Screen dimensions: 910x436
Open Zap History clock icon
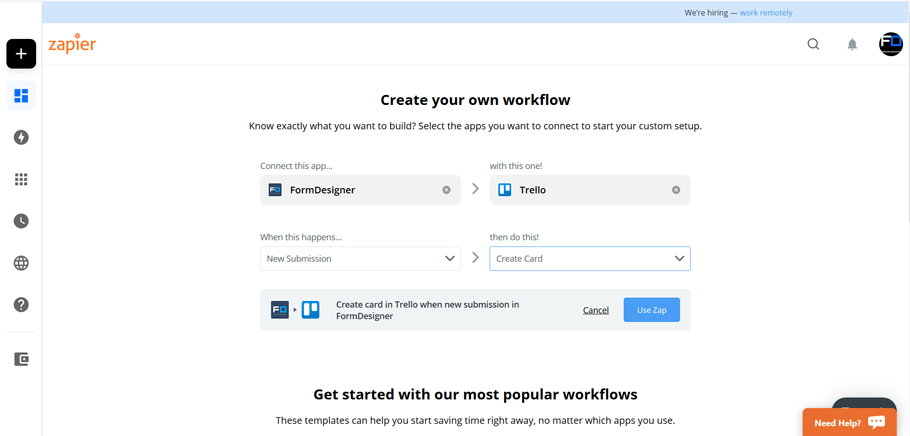(x=21, y=221)
